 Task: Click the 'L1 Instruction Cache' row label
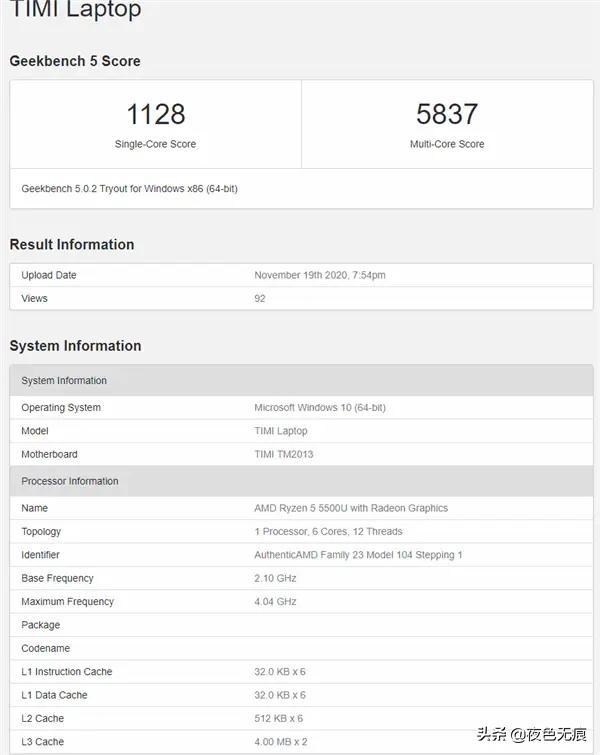[x=66, y=672]
